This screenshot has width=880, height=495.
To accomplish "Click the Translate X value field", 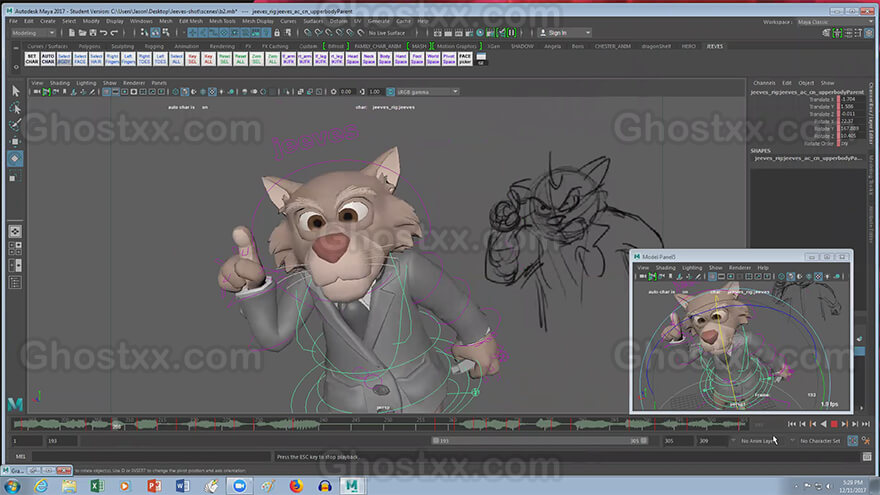I will tap(852, 99).
